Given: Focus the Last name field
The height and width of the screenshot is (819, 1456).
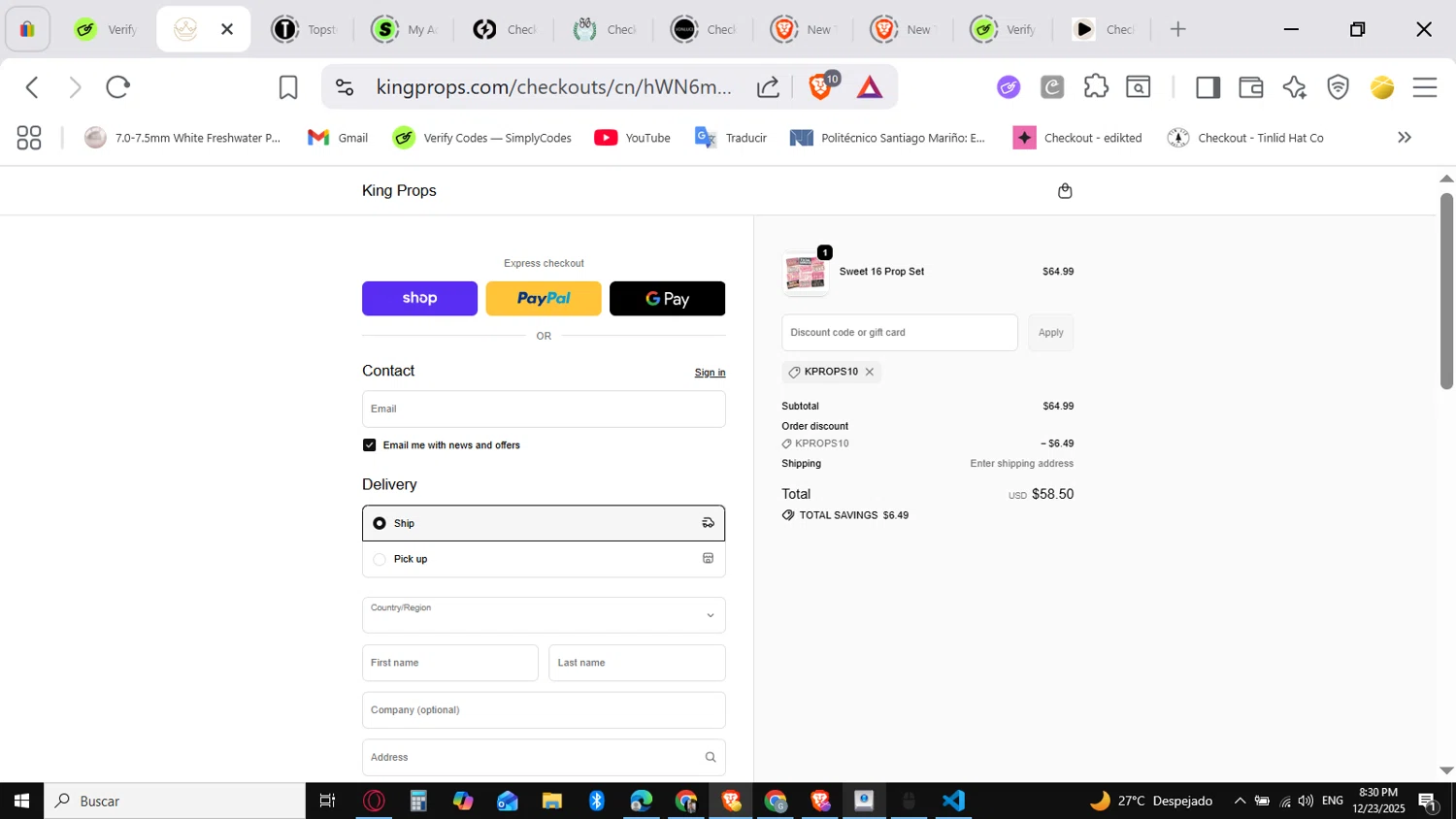Looking at the screenshot, I should 637,663.
